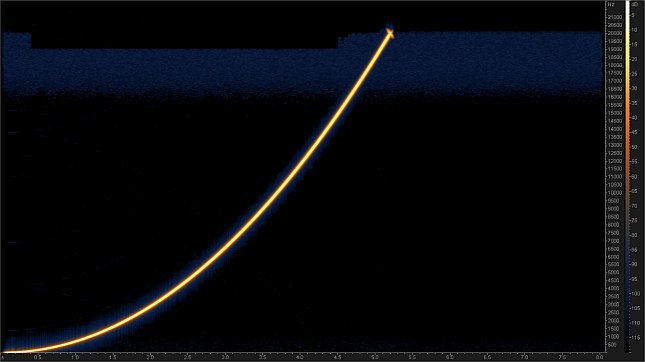Click the sweep line start at zero seconds
This screenshot has width=645, height=362.
pyautogui.click(x=4, y=352)
